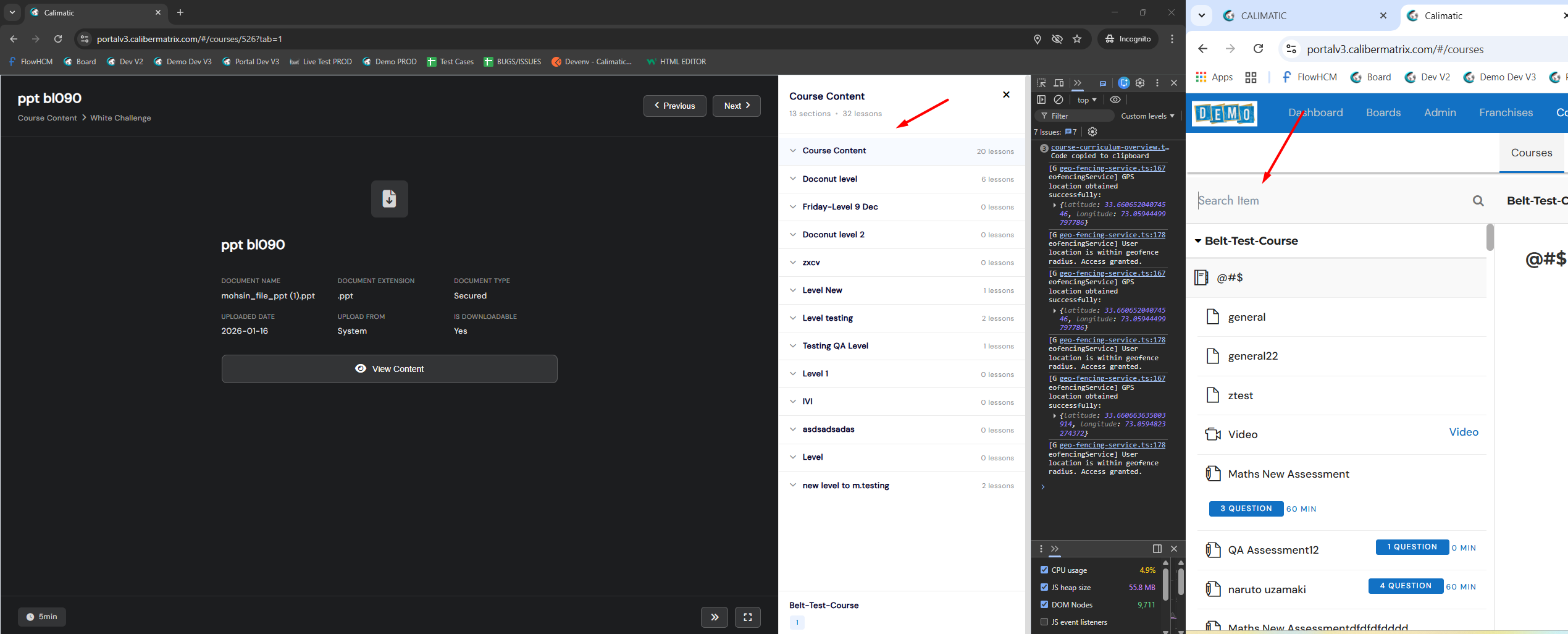The width and height of the screenshot is (1568, 634).
Task: Toggle fullscreen mode in lesson viewer
Action: click(x=747, y=617)
